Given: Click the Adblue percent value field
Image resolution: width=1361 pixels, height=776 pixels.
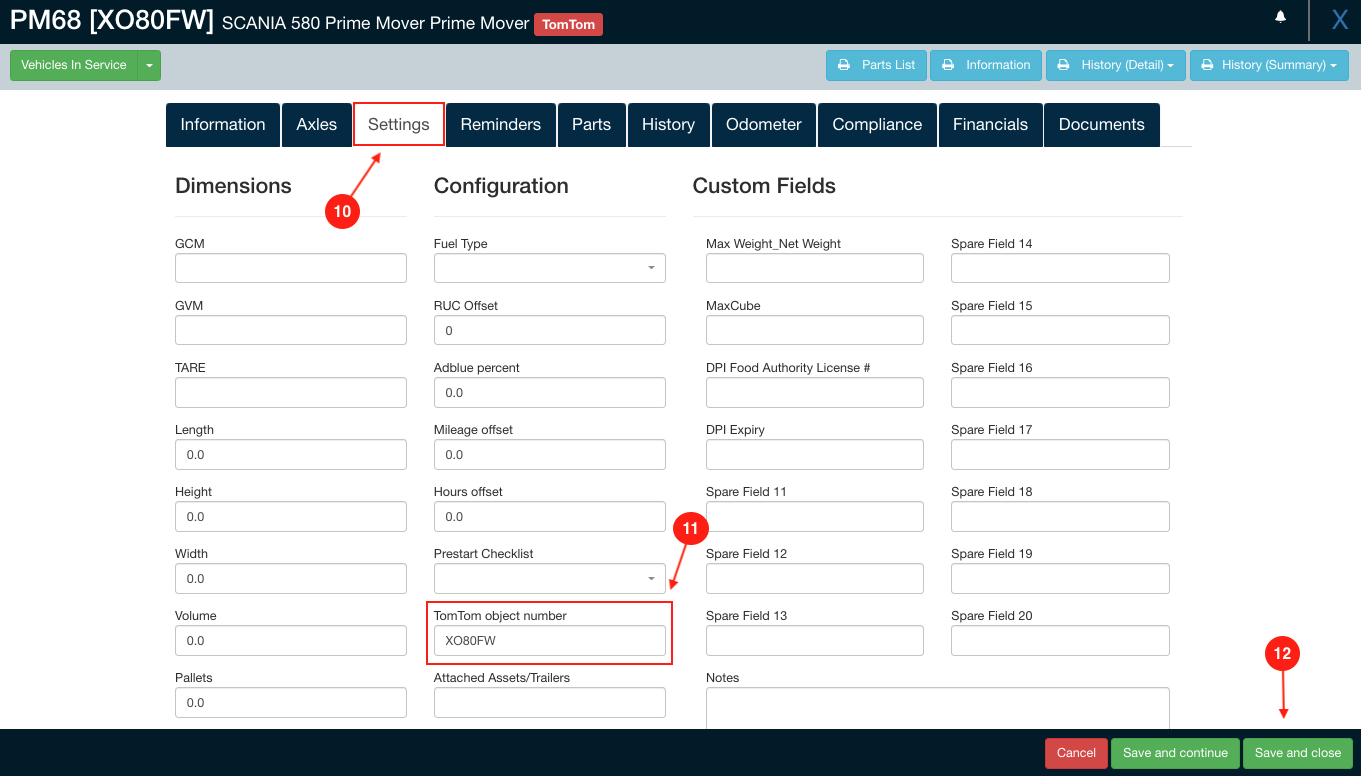Looking at the screenshot, I should point(549,392).
